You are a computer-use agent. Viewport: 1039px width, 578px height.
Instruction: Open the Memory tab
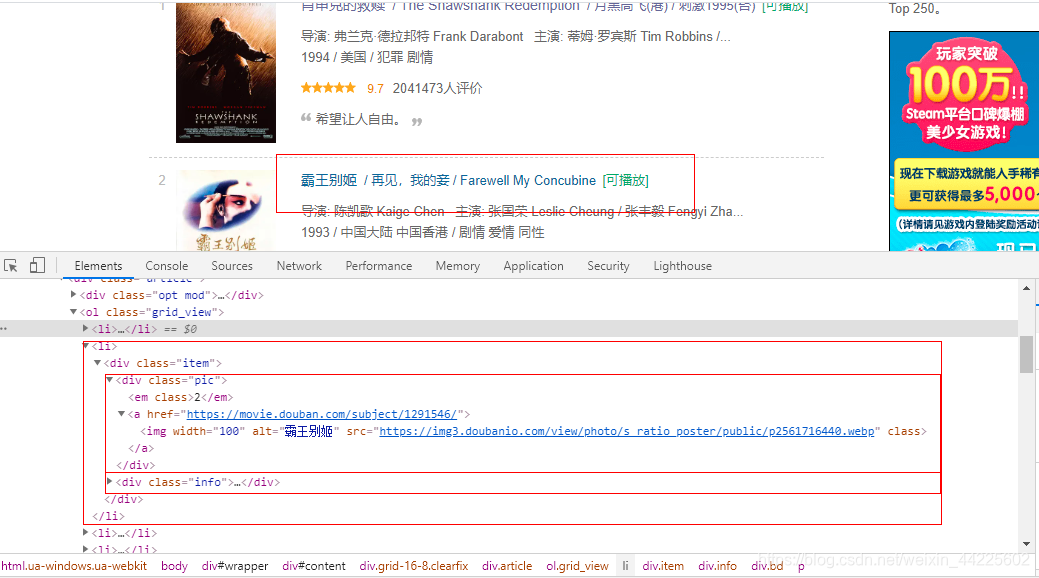click(x=457, y=266)
